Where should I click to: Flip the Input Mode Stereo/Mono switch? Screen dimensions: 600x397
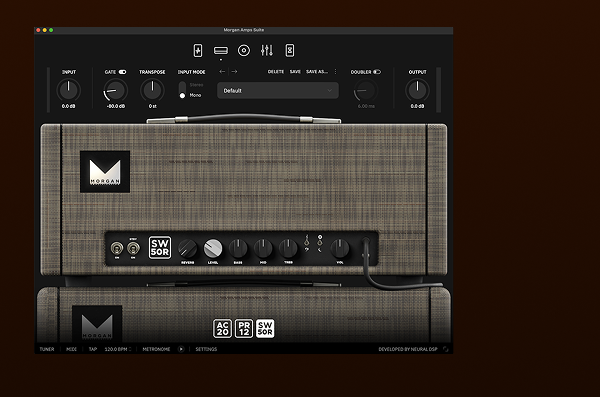pos(182,90)
